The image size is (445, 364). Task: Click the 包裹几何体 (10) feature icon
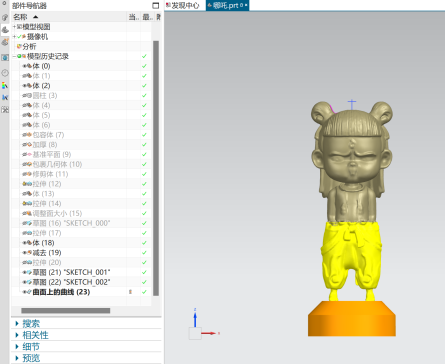coord(29,164)
